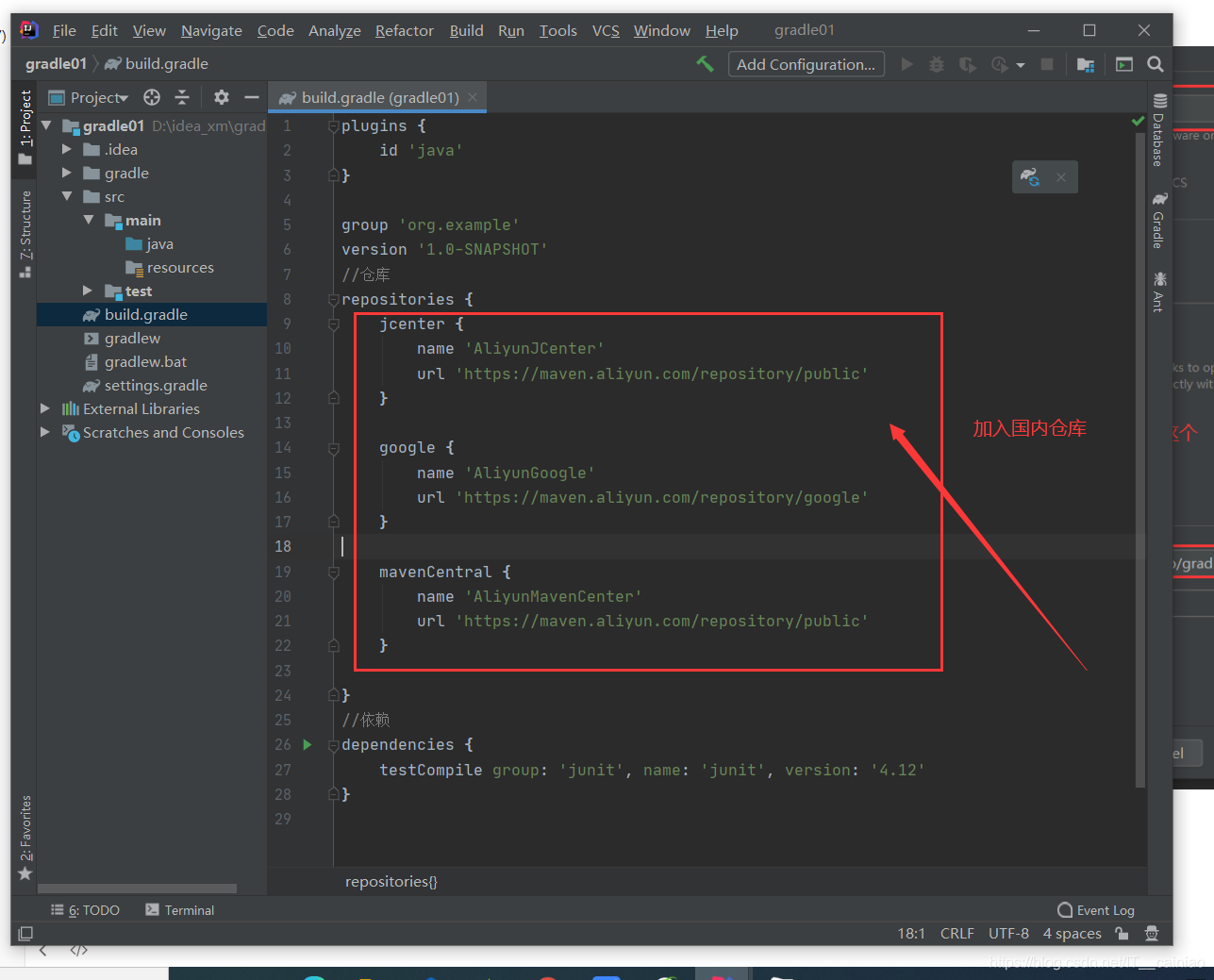Click CRLF line separator status
This screenshot has width=1214, height=980.
pos(956,933)
